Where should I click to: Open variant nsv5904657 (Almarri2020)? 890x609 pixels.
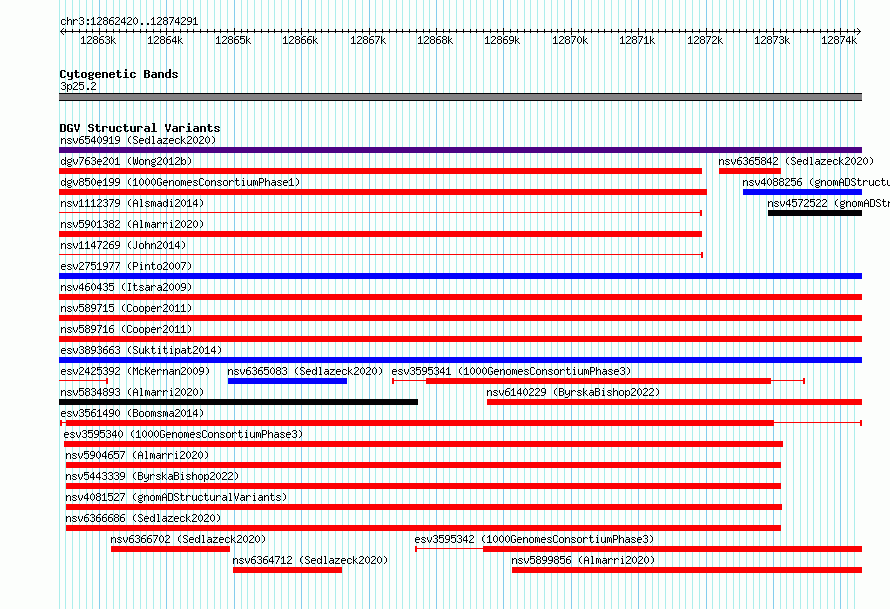(x=137, y=455)
